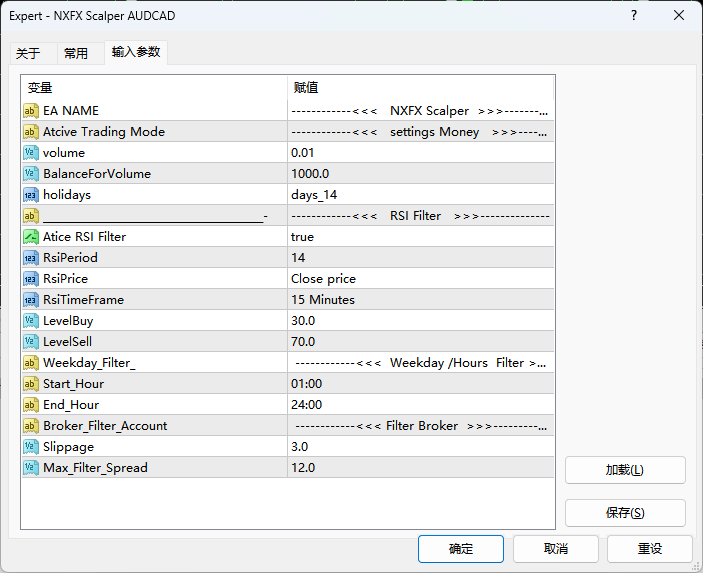This screenshot has width=703, height=573.
Task: Switch to the 关于 tab
Action: pos(28,54)
